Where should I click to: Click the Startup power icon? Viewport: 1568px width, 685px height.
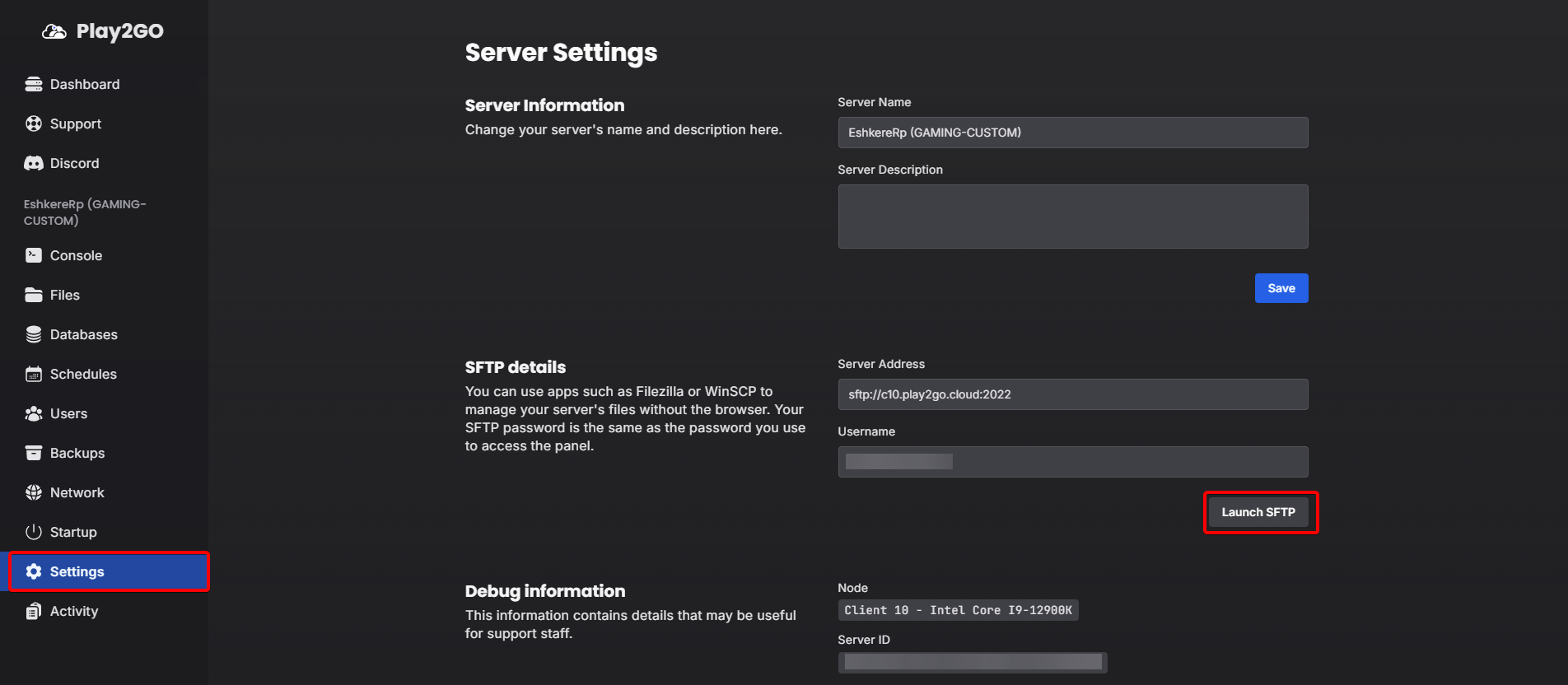[x=34, y=532]
